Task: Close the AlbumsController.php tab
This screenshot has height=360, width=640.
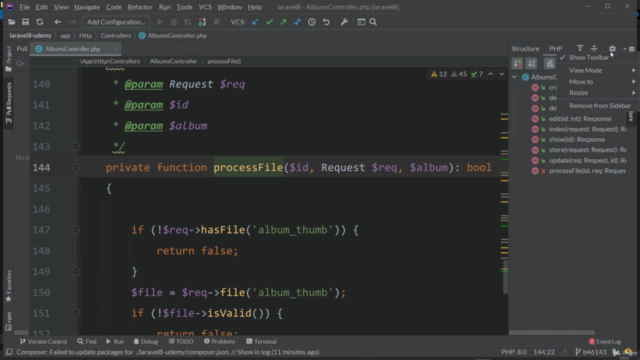Action: pos(116,49)
